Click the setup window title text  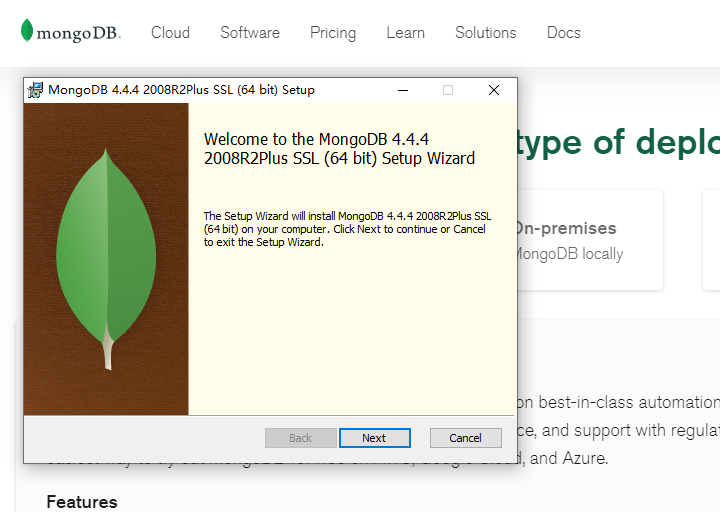tap(181, 90)
